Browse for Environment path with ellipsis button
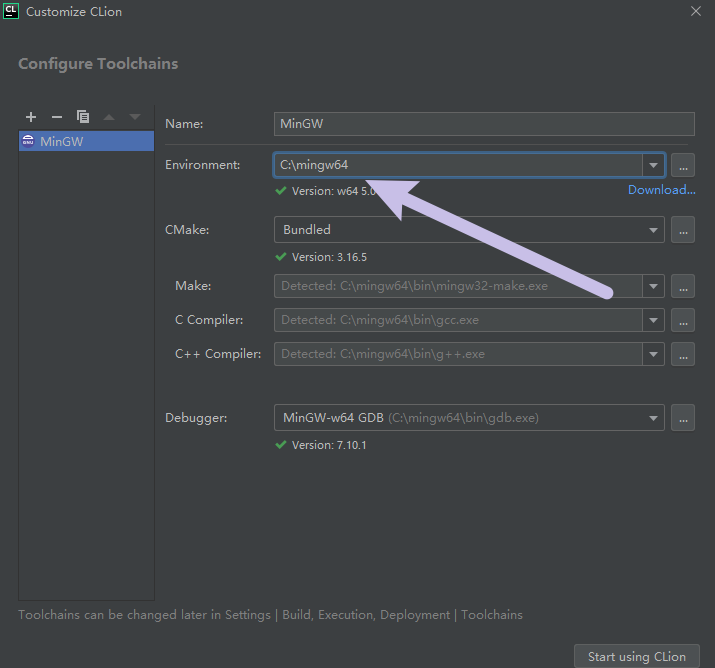 click(x=683, y=165)
